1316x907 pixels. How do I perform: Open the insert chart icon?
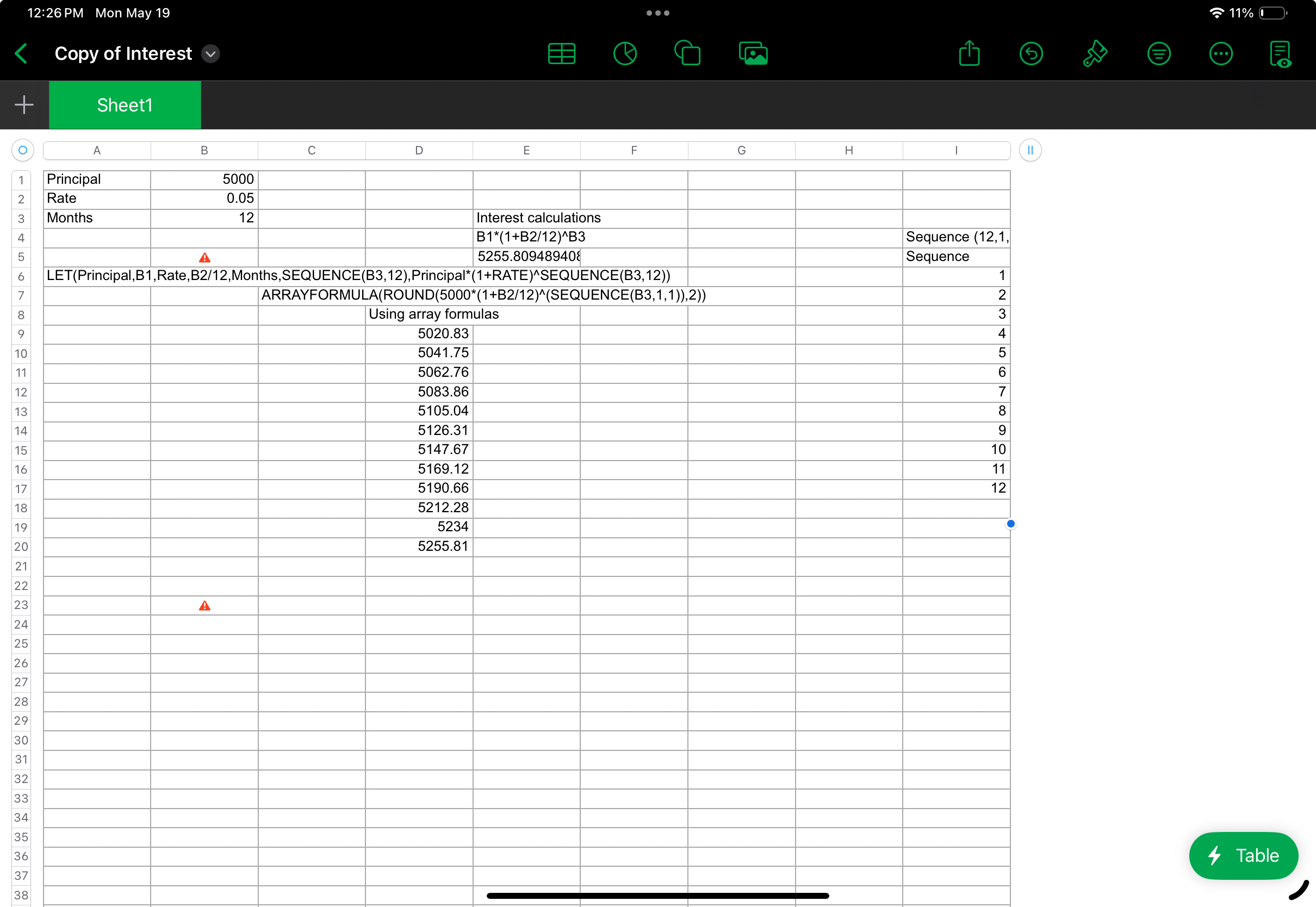pyautogui.click(x=625, y=54)
